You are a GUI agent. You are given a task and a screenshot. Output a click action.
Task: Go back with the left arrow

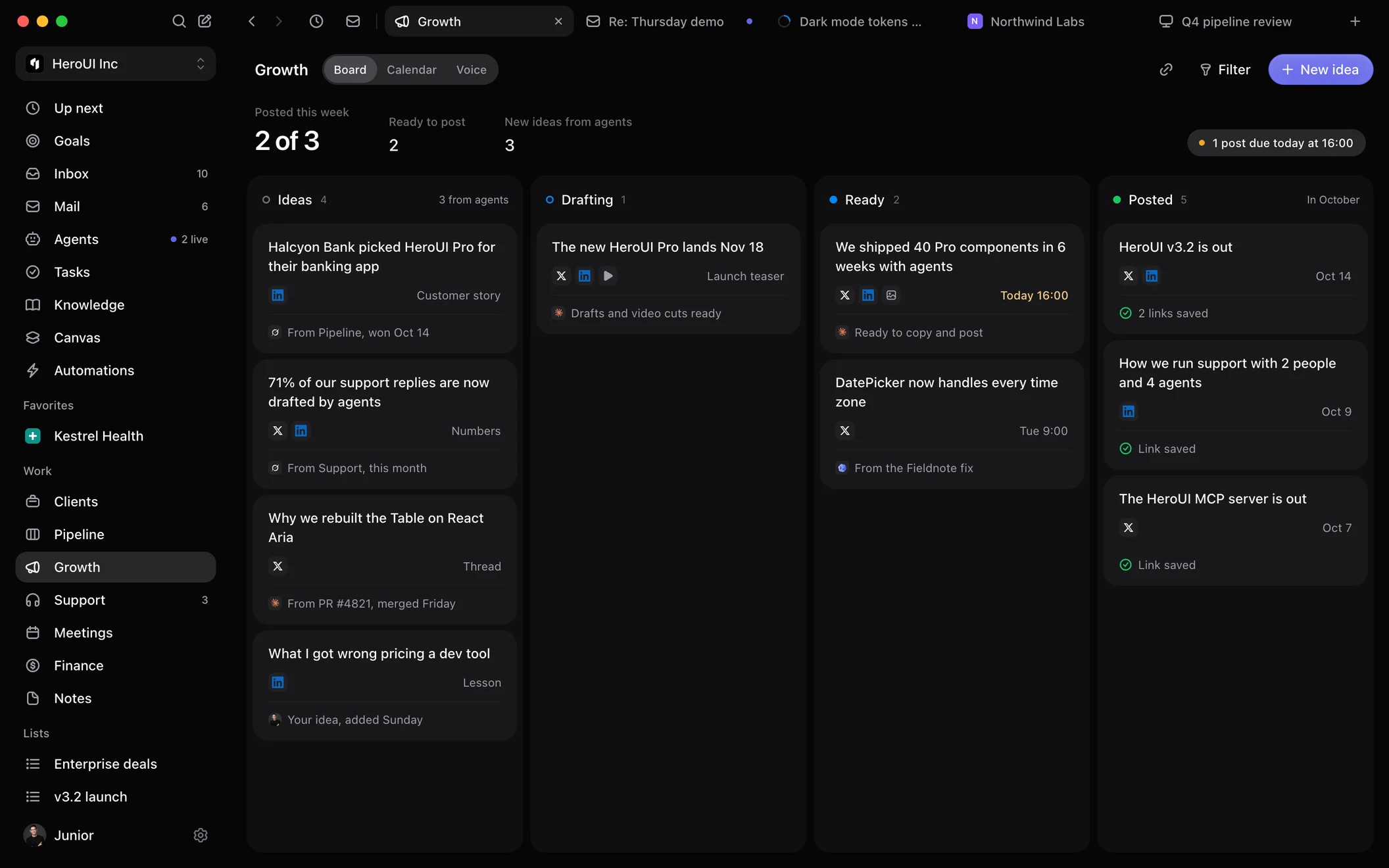[x=251, y=21]
